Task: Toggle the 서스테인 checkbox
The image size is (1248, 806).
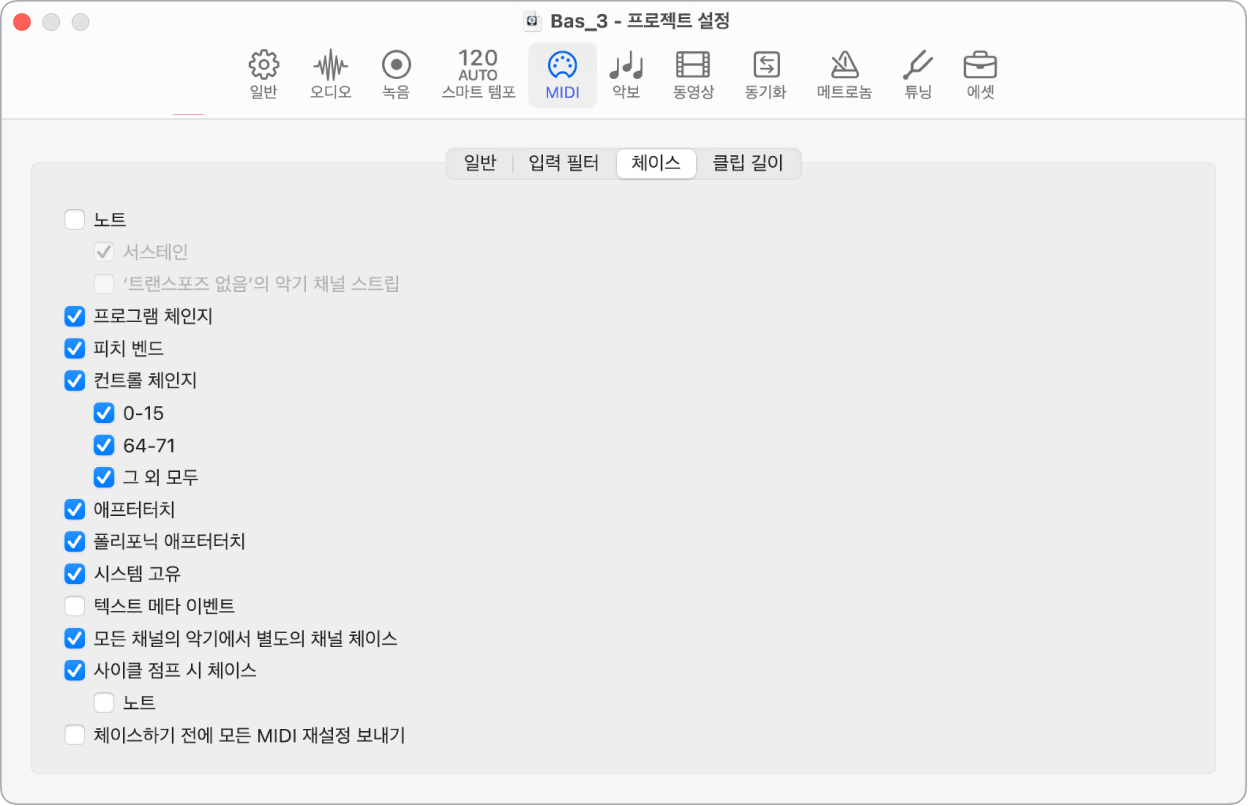Action: pyautogui.click(x=104, y=252)
